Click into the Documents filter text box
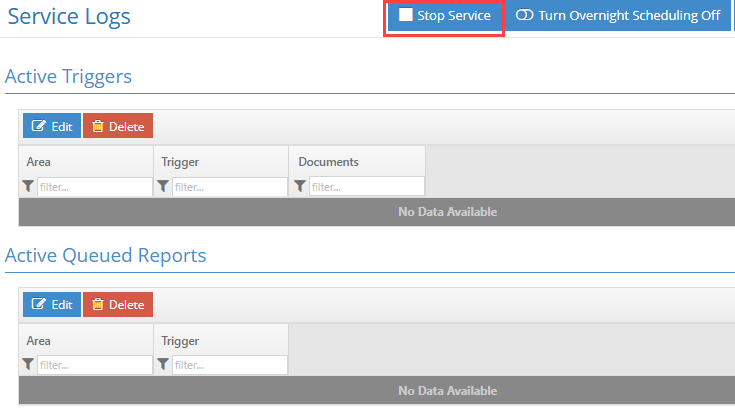Image resolution: width=735 pixels, height=415 pixels. 366,187
